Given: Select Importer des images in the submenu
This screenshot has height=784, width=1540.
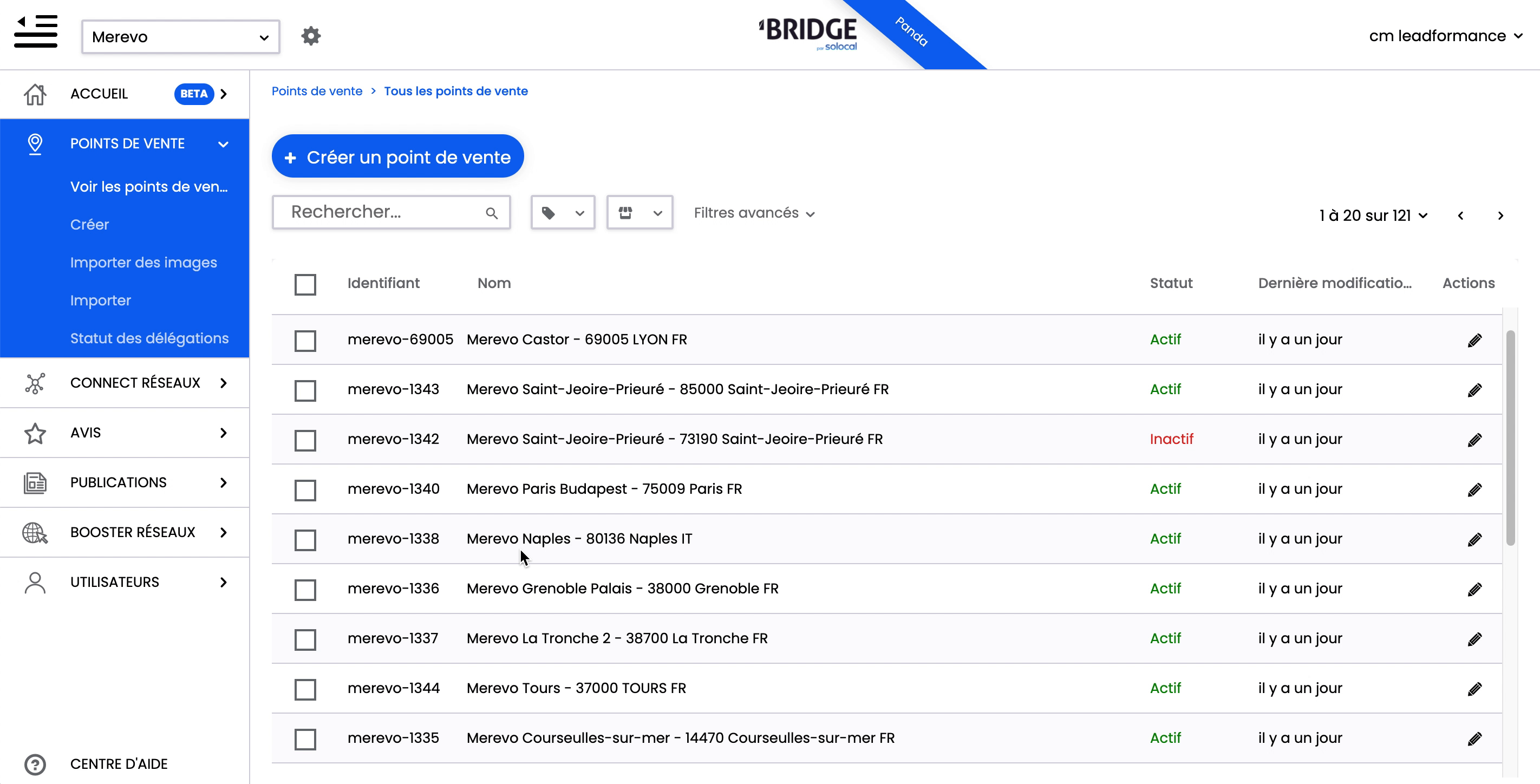Looking at the screenshot, I should (143, 263).
